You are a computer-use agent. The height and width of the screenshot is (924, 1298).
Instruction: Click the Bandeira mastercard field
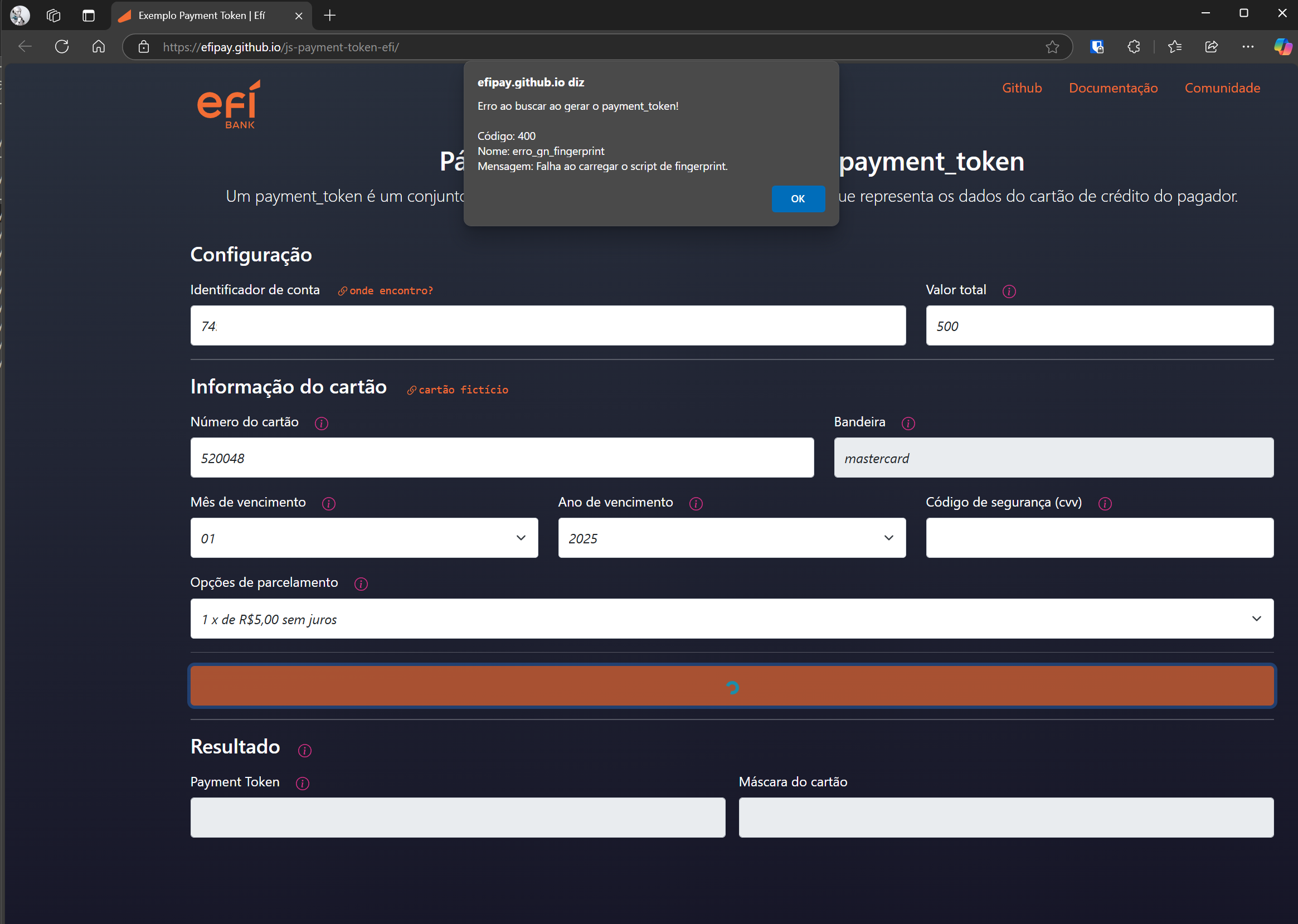[1053, 458]
